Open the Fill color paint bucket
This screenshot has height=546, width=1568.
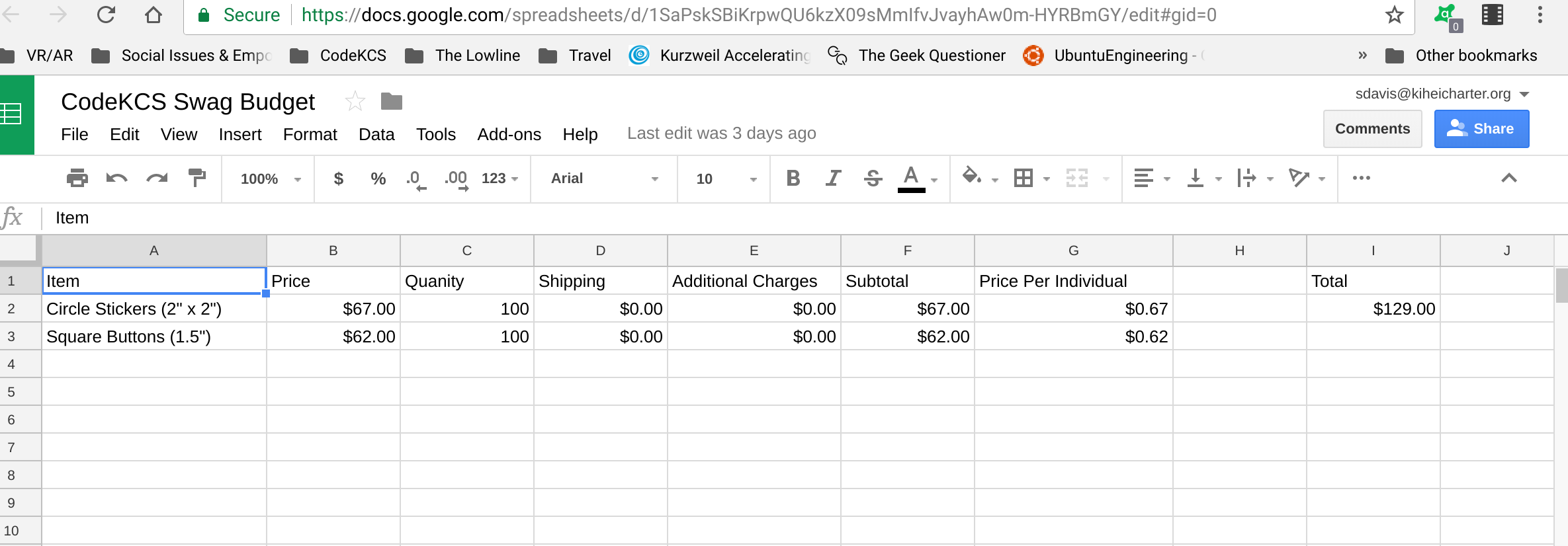click(x=972, y=177)
